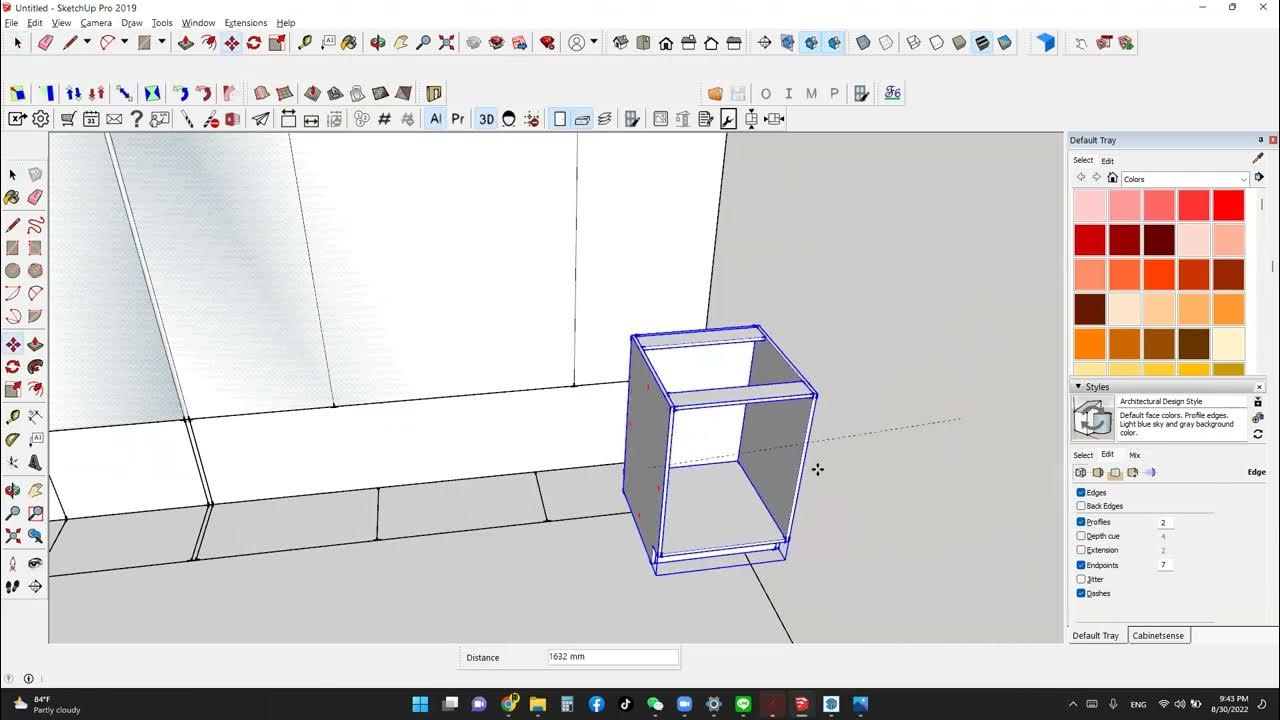Select the Paint Bucket tool in top toolbar
The width and height of the screenshot is (1280, 720).
tap(349, 42)
